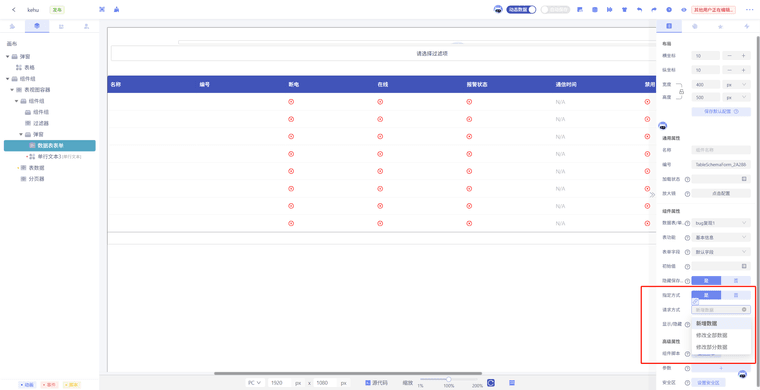Increase 横坐标 with the plus button
The height and width of the screenshot is (390, 760).
[x=743, y=56]
